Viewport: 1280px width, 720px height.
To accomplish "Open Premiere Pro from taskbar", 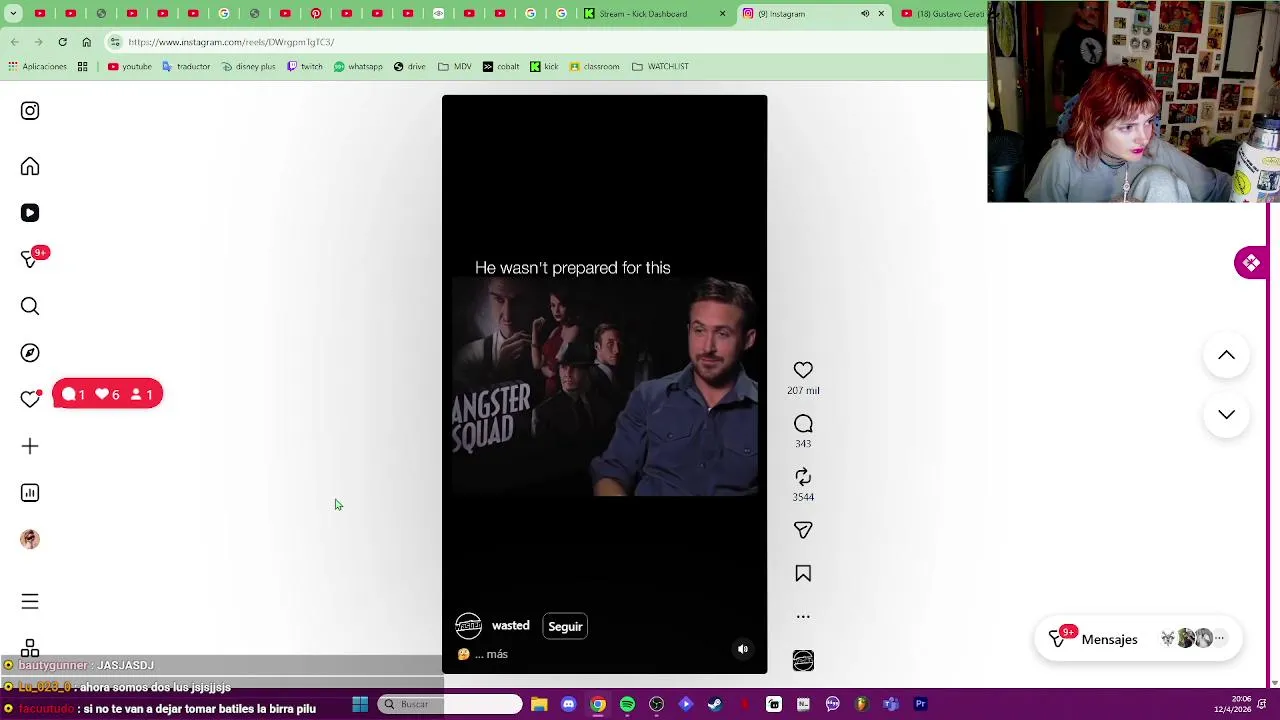I will [920, 705].
